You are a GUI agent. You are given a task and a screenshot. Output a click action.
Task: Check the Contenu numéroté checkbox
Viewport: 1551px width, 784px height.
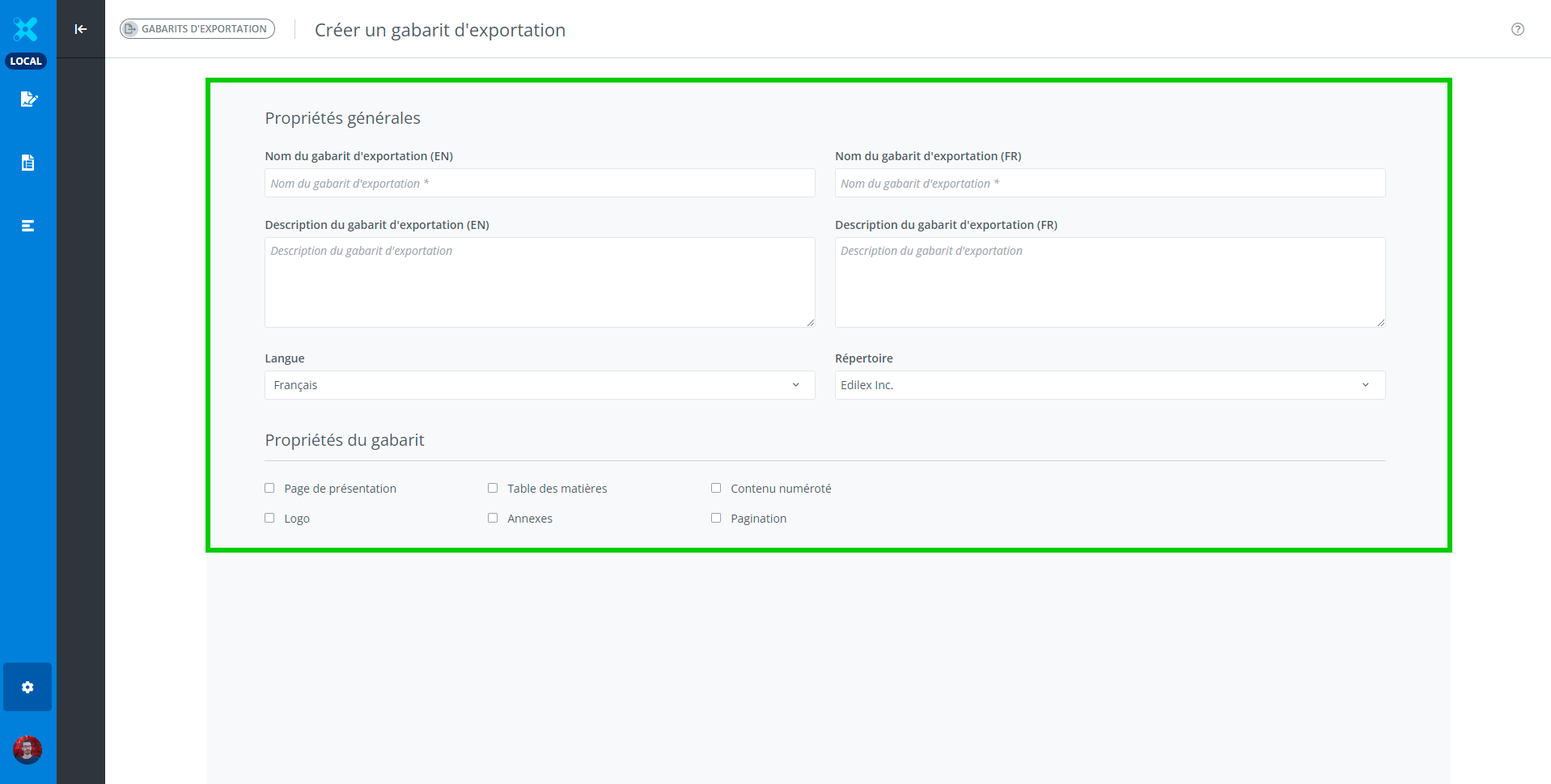tap(716, 488)
